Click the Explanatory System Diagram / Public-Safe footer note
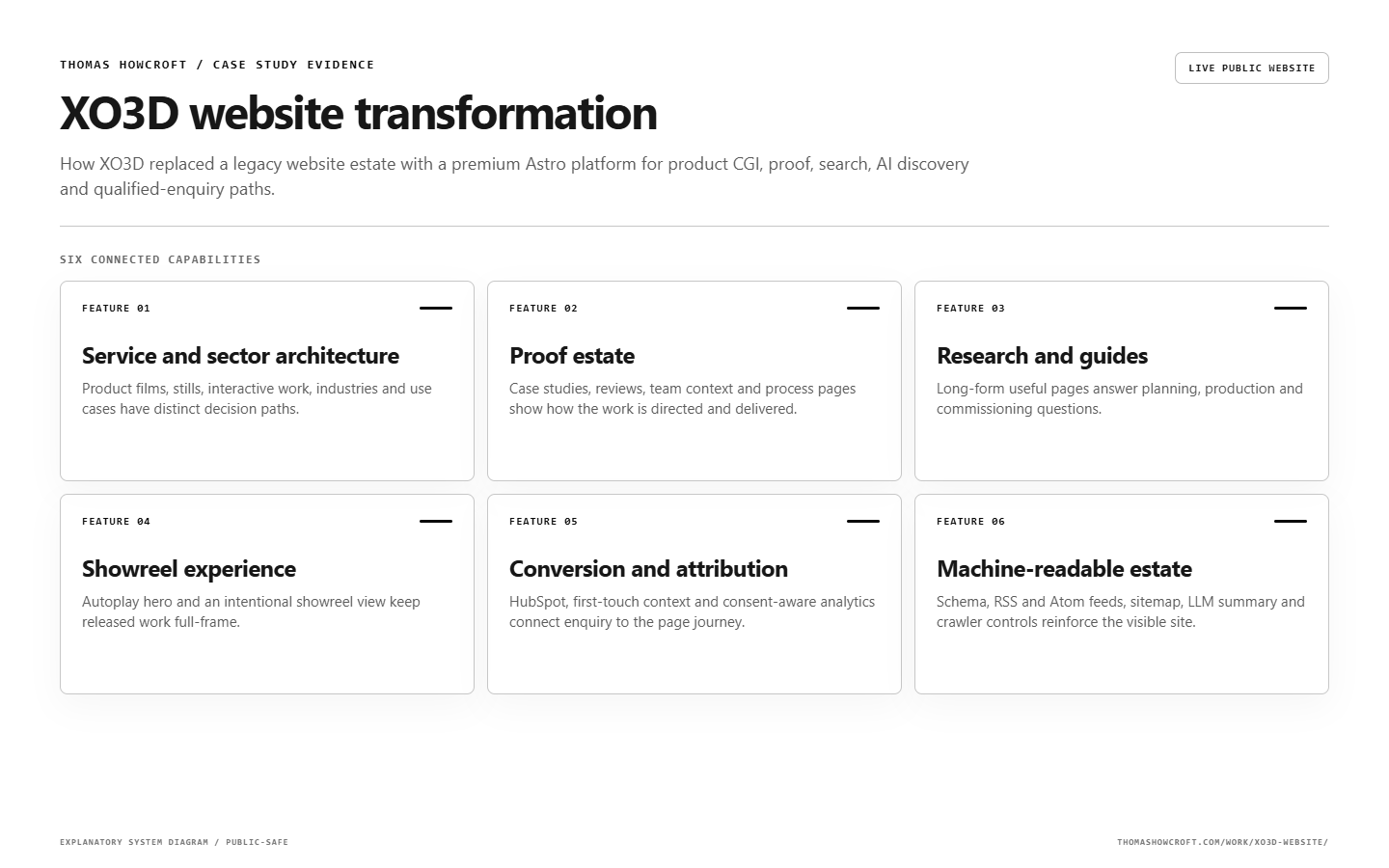Viewport: 1389px width, 868px height. pyautogui.click(x=174, y=842)
